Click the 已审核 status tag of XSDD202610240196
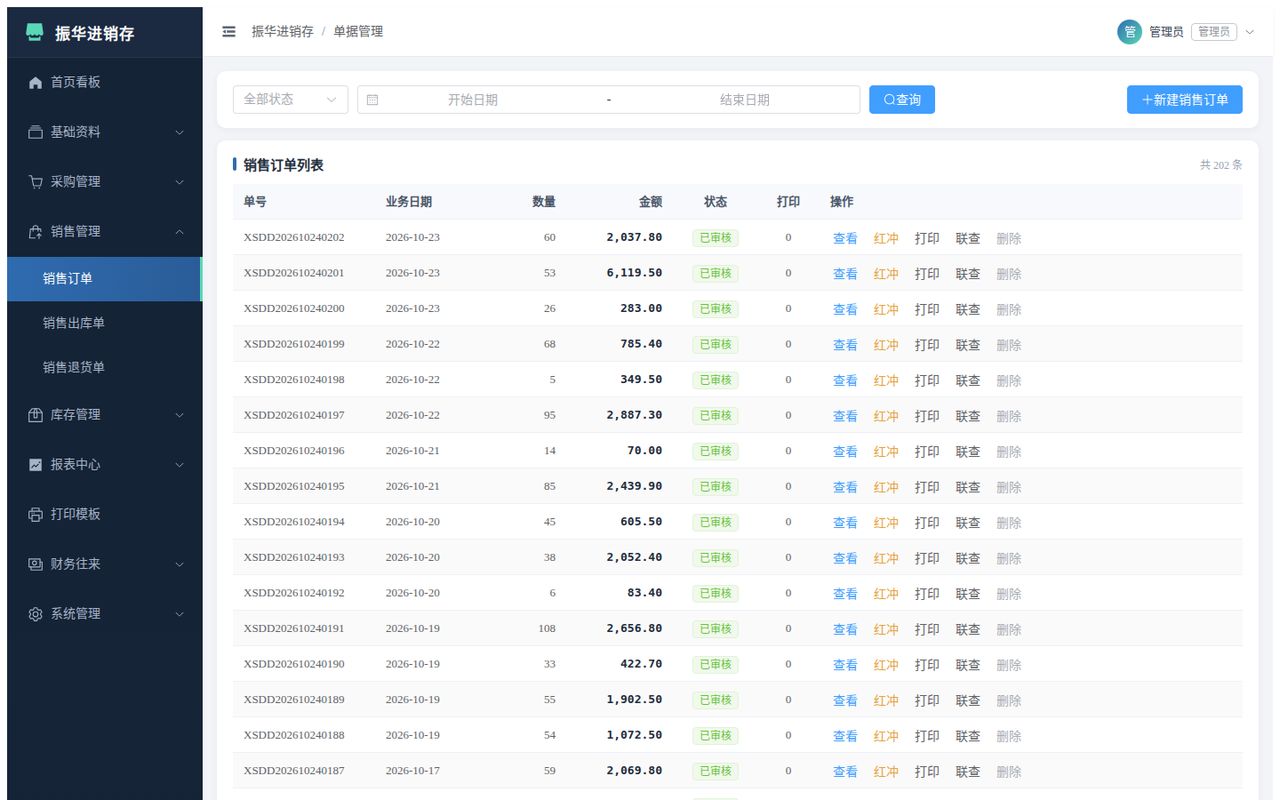The height and width of the screenshot is (800, 1280). coord(715,451)
